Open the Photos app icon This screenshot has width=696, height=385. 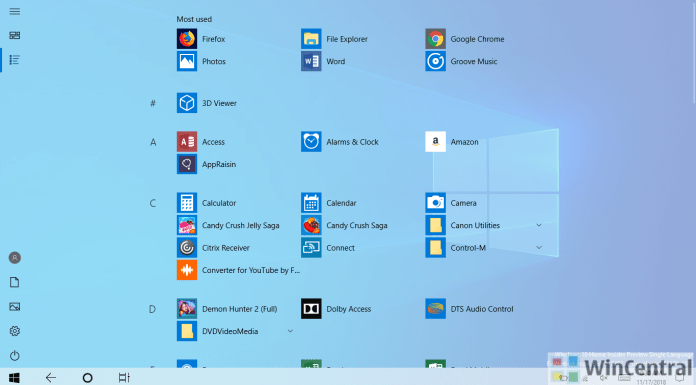click(187, 61)
